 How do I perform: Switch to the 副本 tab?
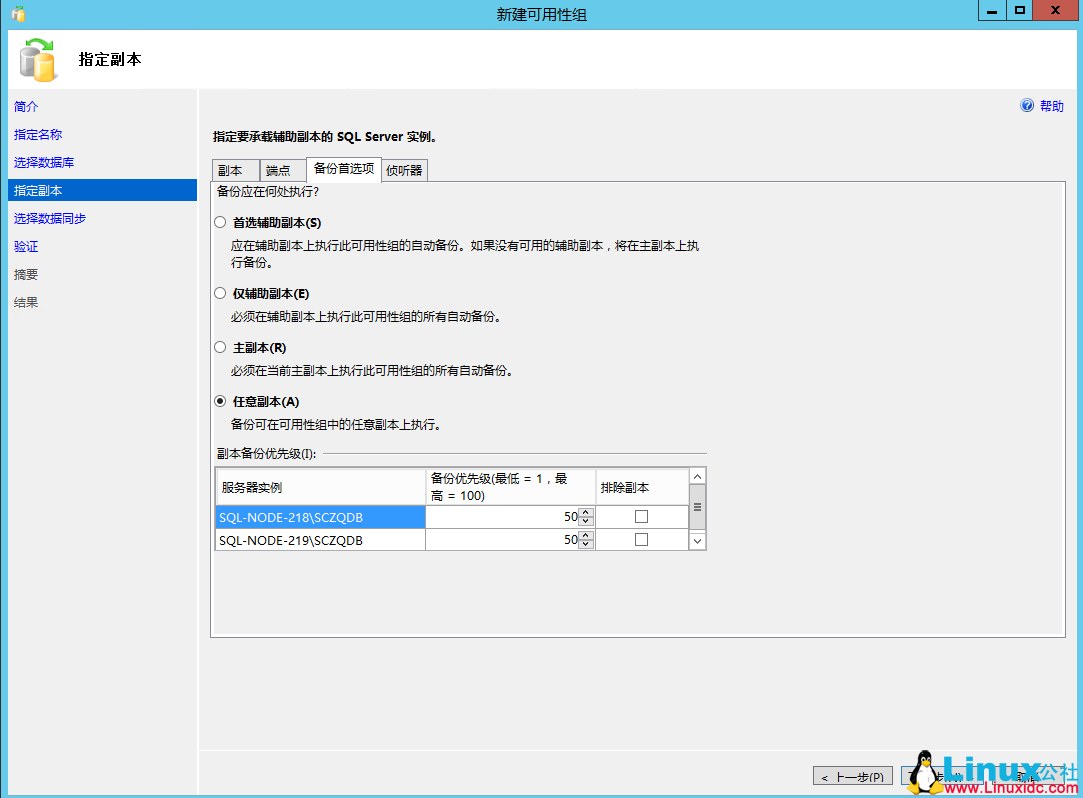[234, 170]
